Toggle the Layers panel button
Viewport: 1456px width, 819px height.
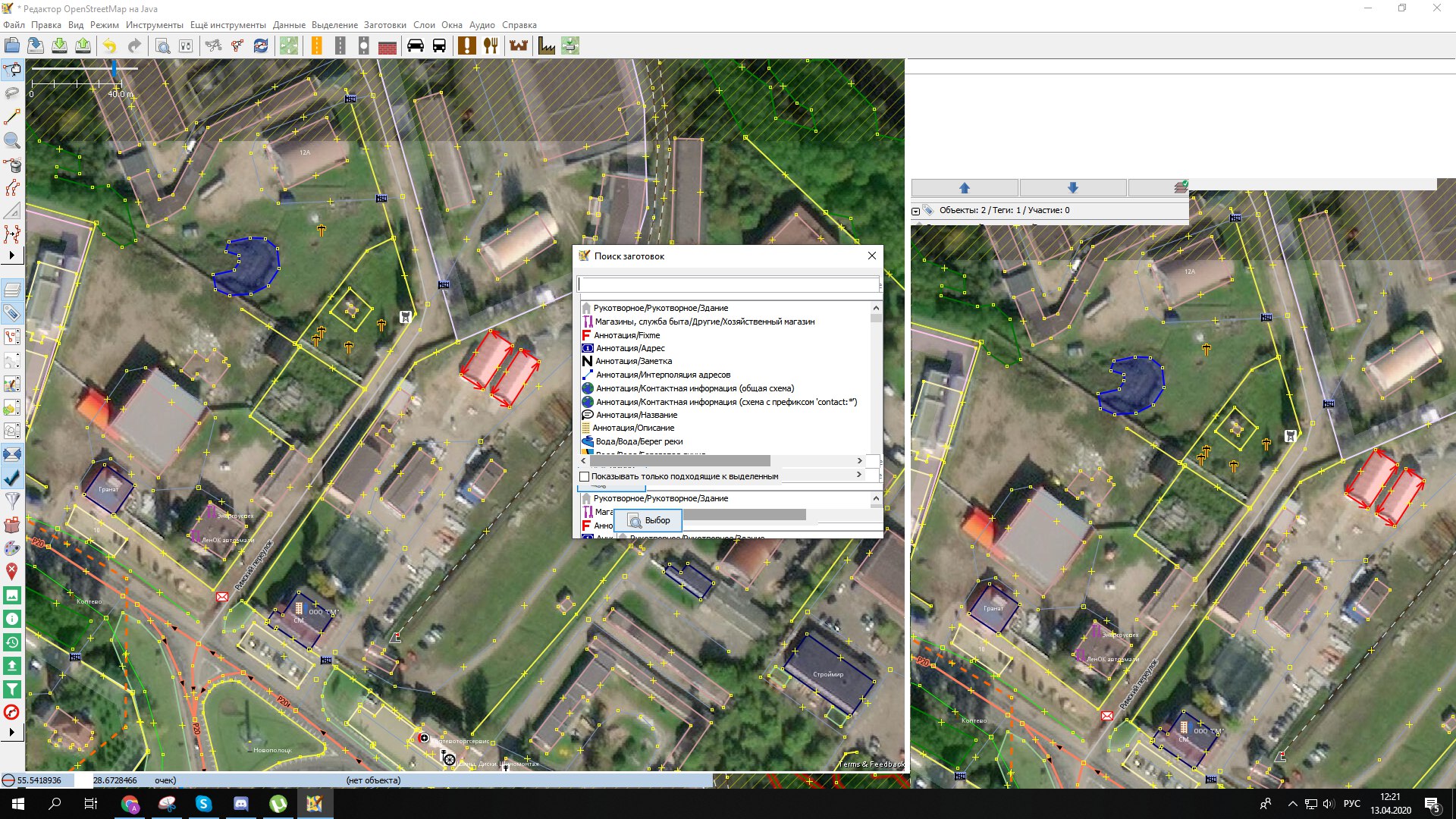(12, 290)
